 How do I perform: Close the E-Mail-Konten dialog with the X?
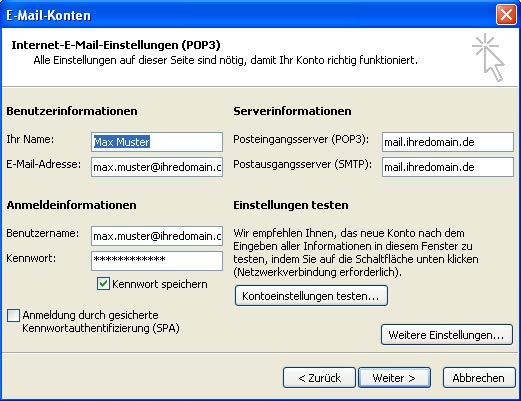coord(506,15)
